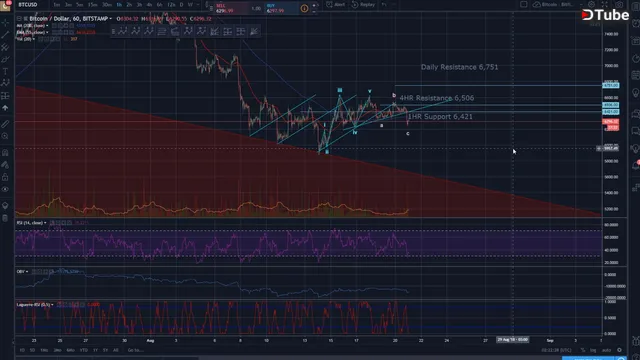Click the 4HR Resistance 6,506 label
Image resolution: width=640 pixels, height=360 pixels.
[x=437, y=98]
